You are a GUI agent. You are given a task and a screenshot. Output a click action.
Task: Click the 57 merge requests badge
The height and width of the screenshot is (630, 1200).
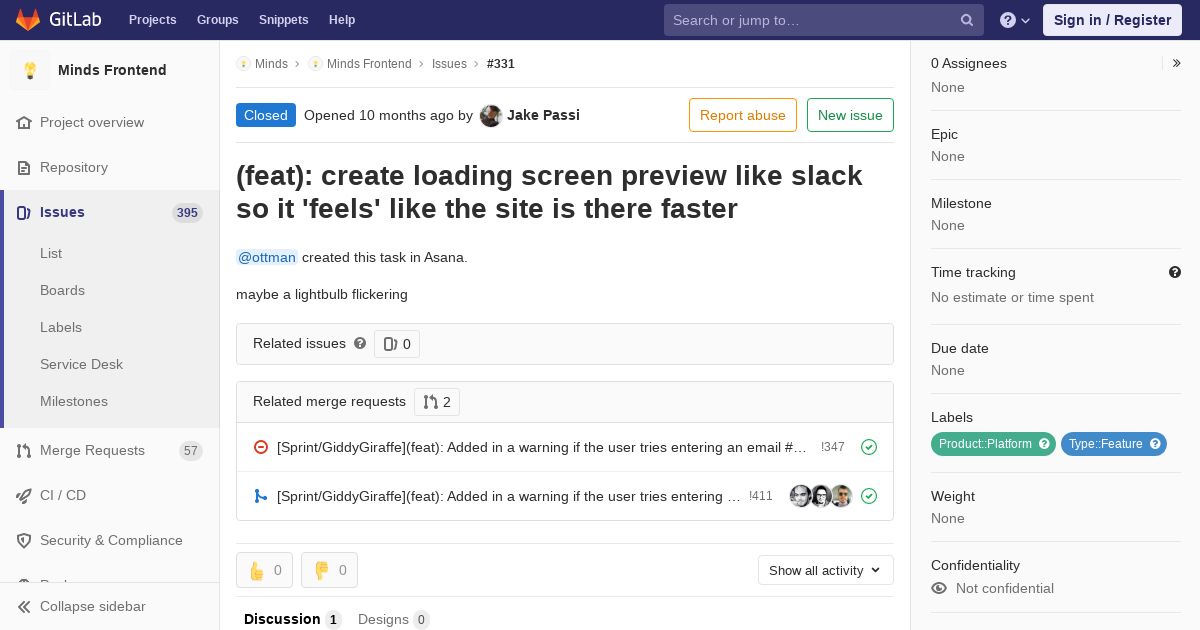click(x=191, y=451)
